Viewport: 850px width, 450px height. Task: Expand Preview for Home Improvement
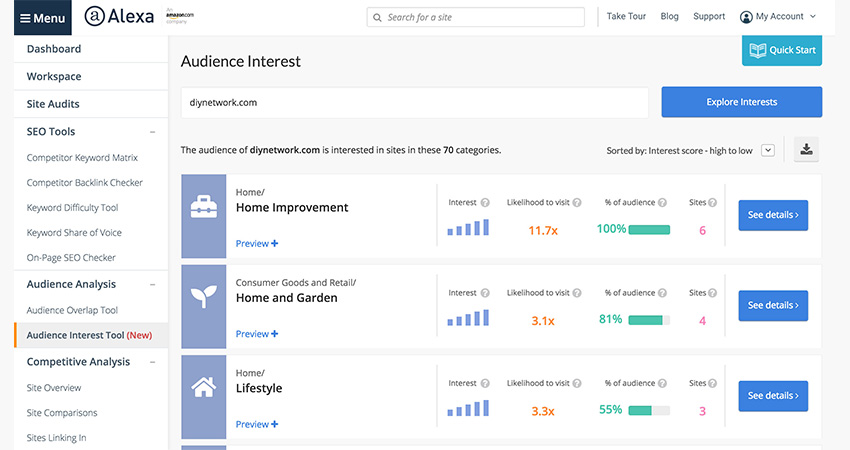pos(257,243)
